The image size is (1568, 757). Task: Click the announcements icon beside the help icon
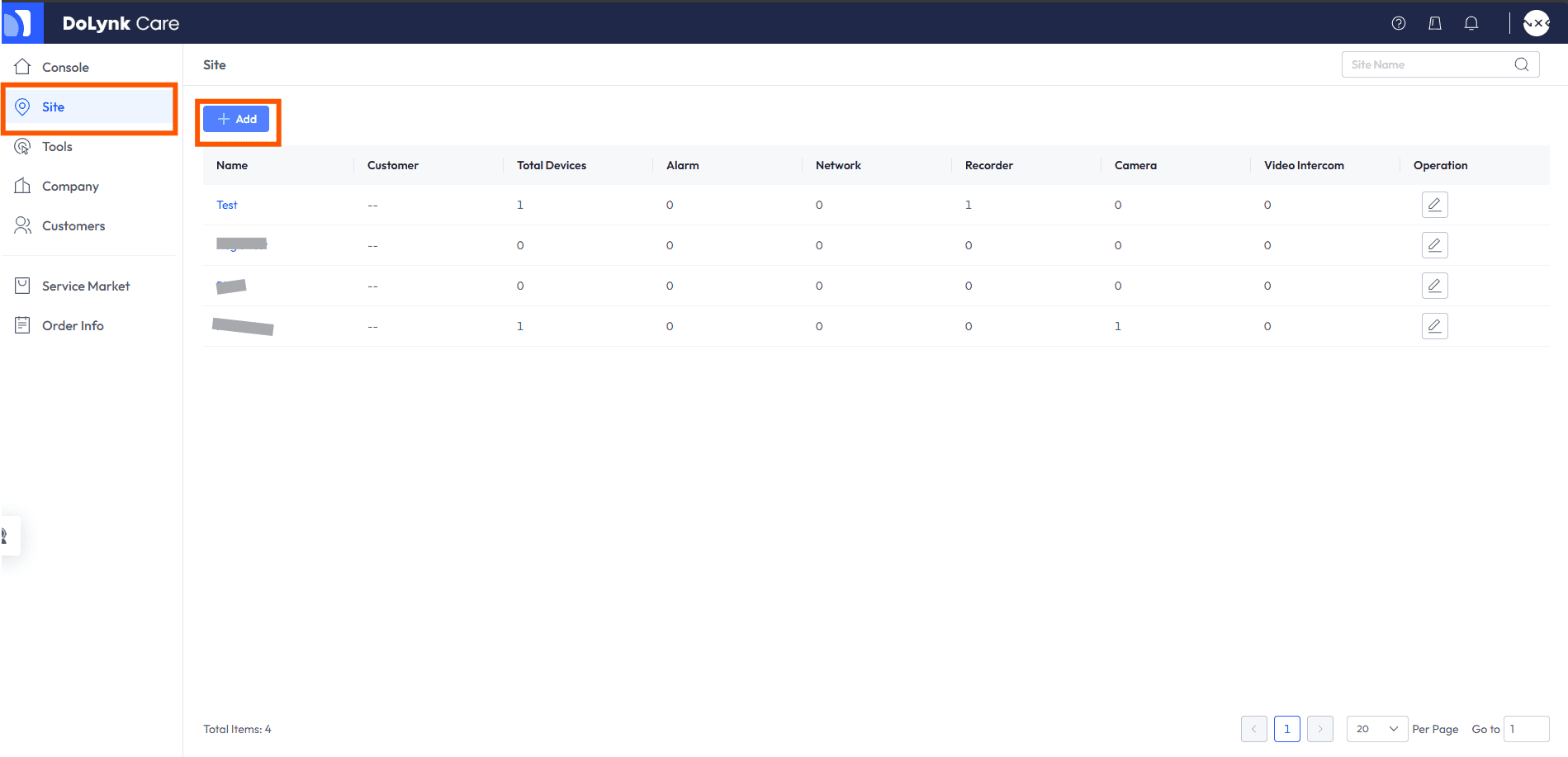[x=1434, y=23]
